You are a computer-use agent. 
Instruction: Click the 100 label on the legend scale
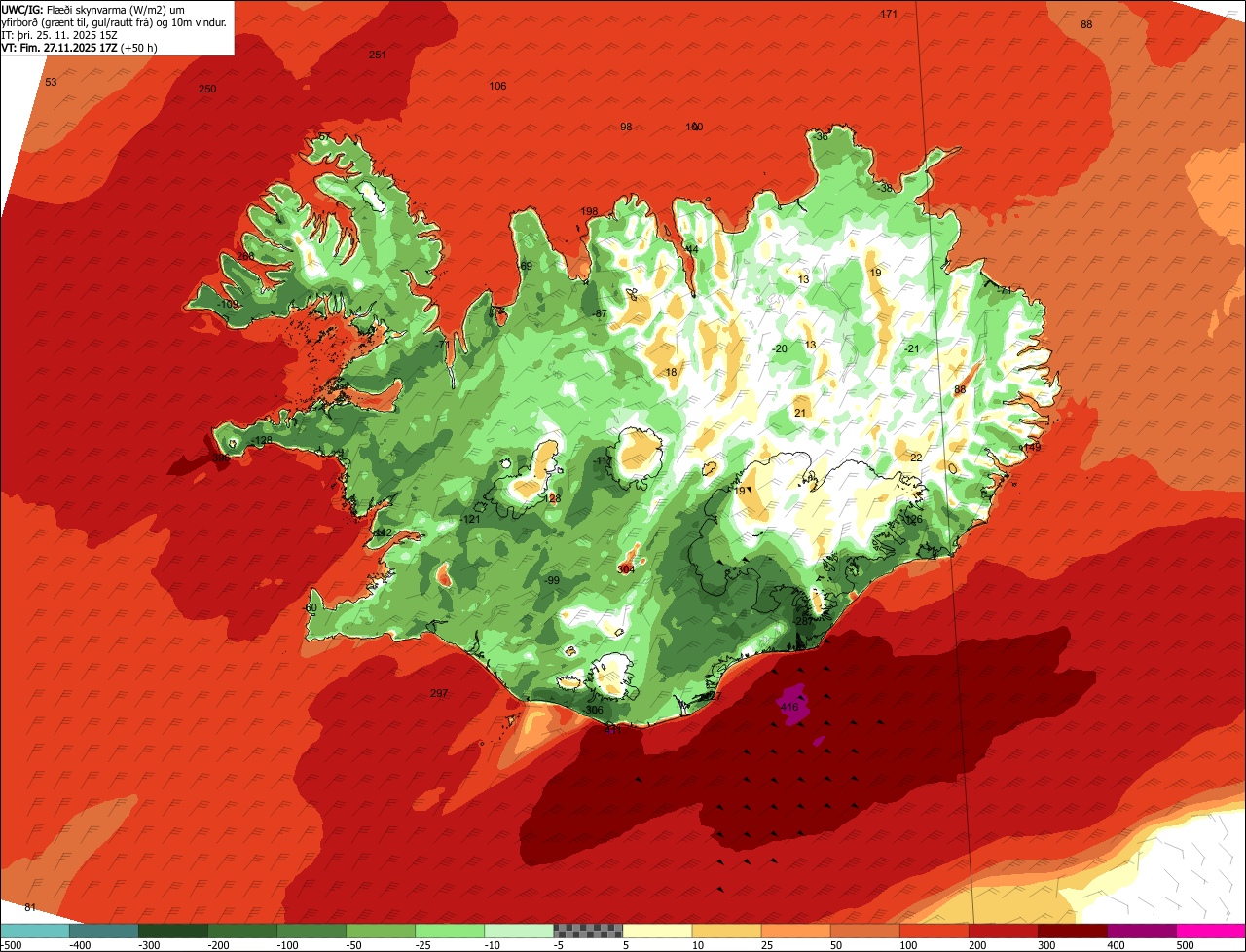coord(908,945)
